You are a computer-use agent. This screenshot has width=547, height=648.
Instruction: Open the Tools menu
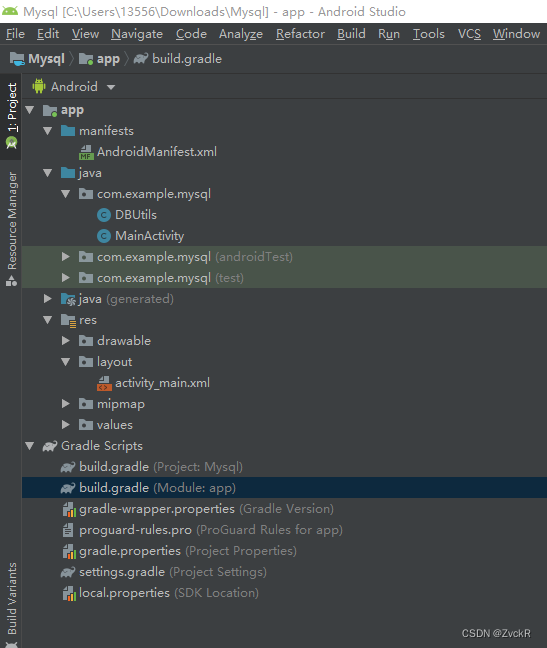[429, 33]
